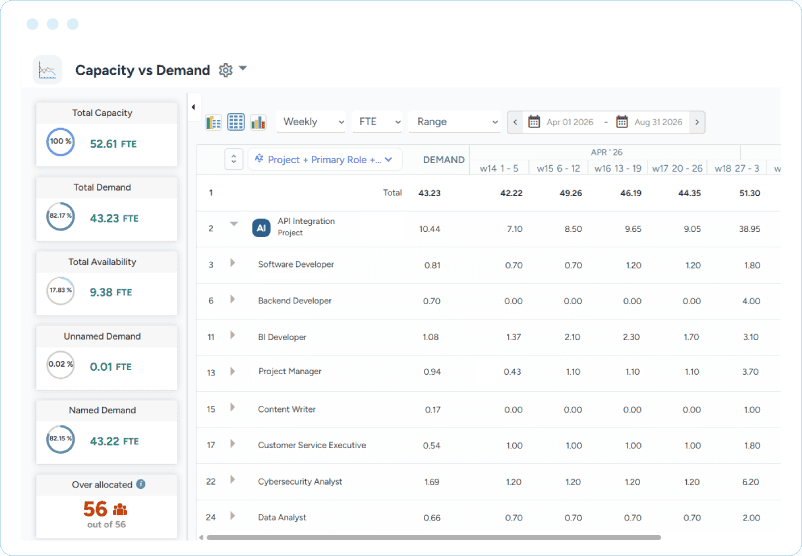
Task: Open start date calendar icon
Action: click(x=534, y=122)
